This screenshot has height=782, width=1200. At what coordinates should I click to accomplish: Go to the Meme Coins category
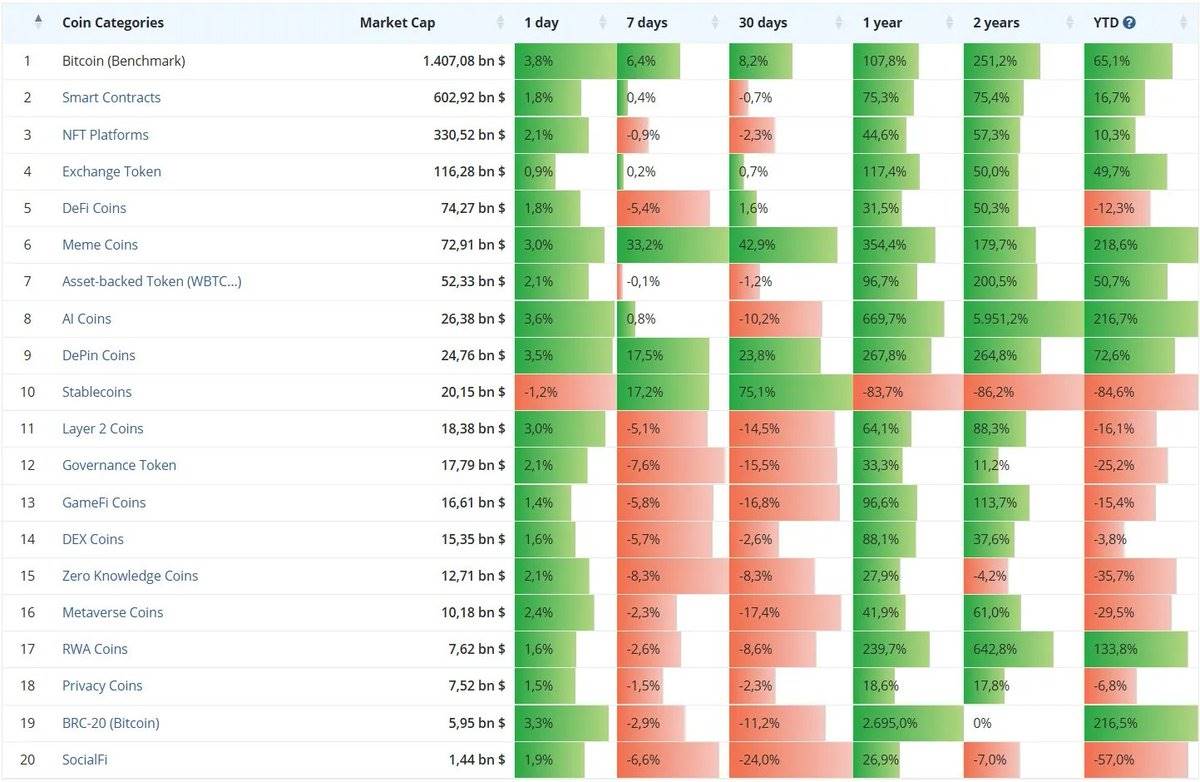tap(100, 245)
